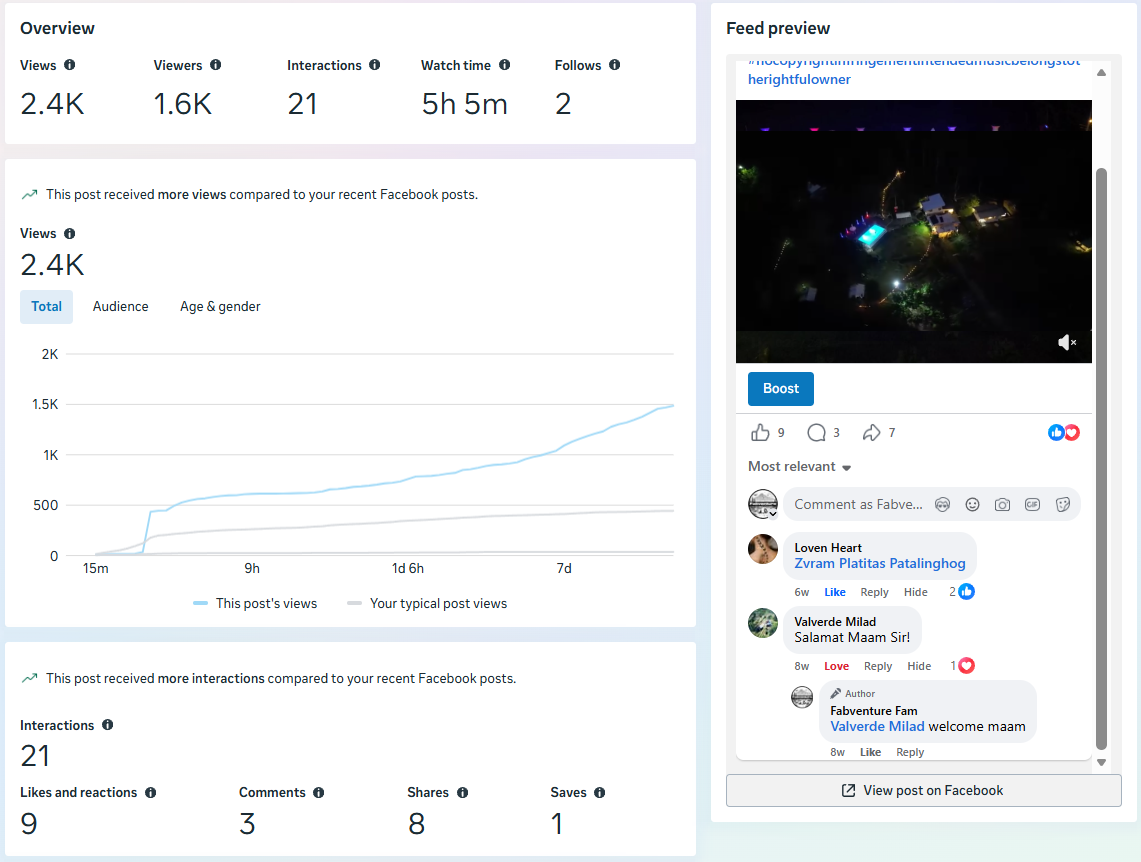Click the comment bubble icon under the post
Viewport: 1141px width, 862px height.
[x=816, y=433]
